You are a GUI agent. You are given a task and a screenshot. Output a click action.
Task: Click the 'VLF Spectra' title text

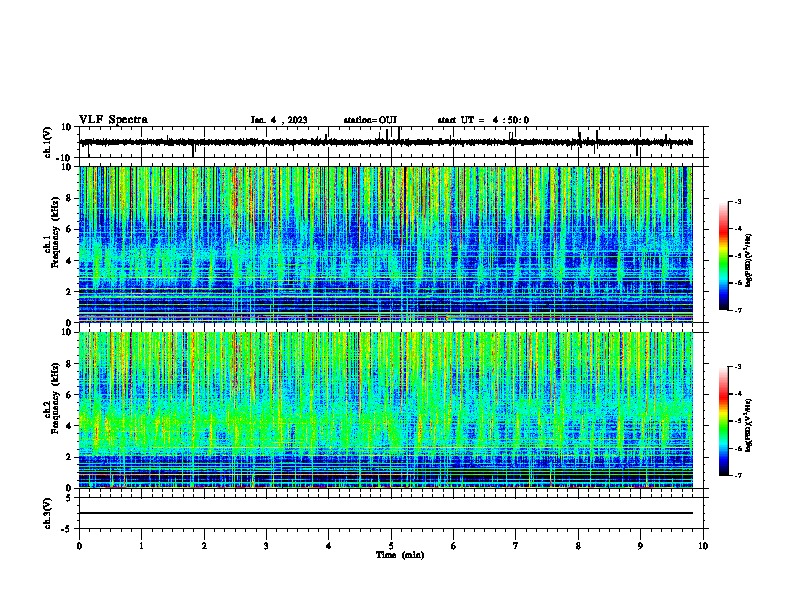point(113,120)
